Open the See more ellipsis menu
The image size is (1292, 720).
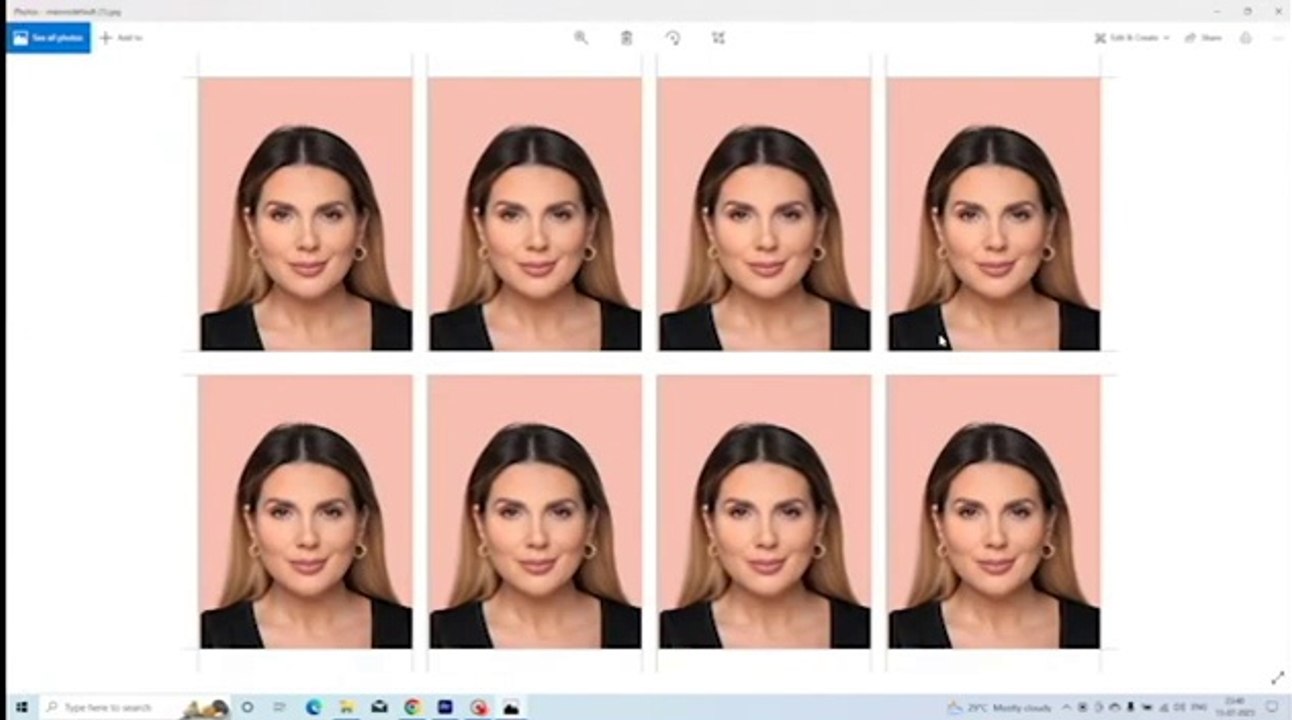(1277, 38)
